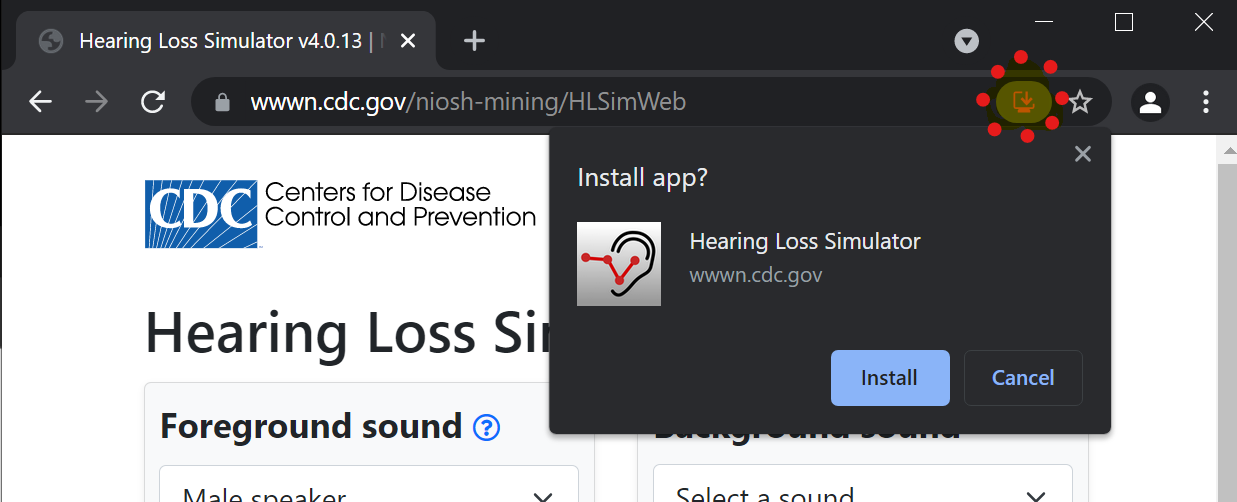The width and height of the screenshot is (1237, 502).
Task: Open a new tab
Action: click(475, 41)
